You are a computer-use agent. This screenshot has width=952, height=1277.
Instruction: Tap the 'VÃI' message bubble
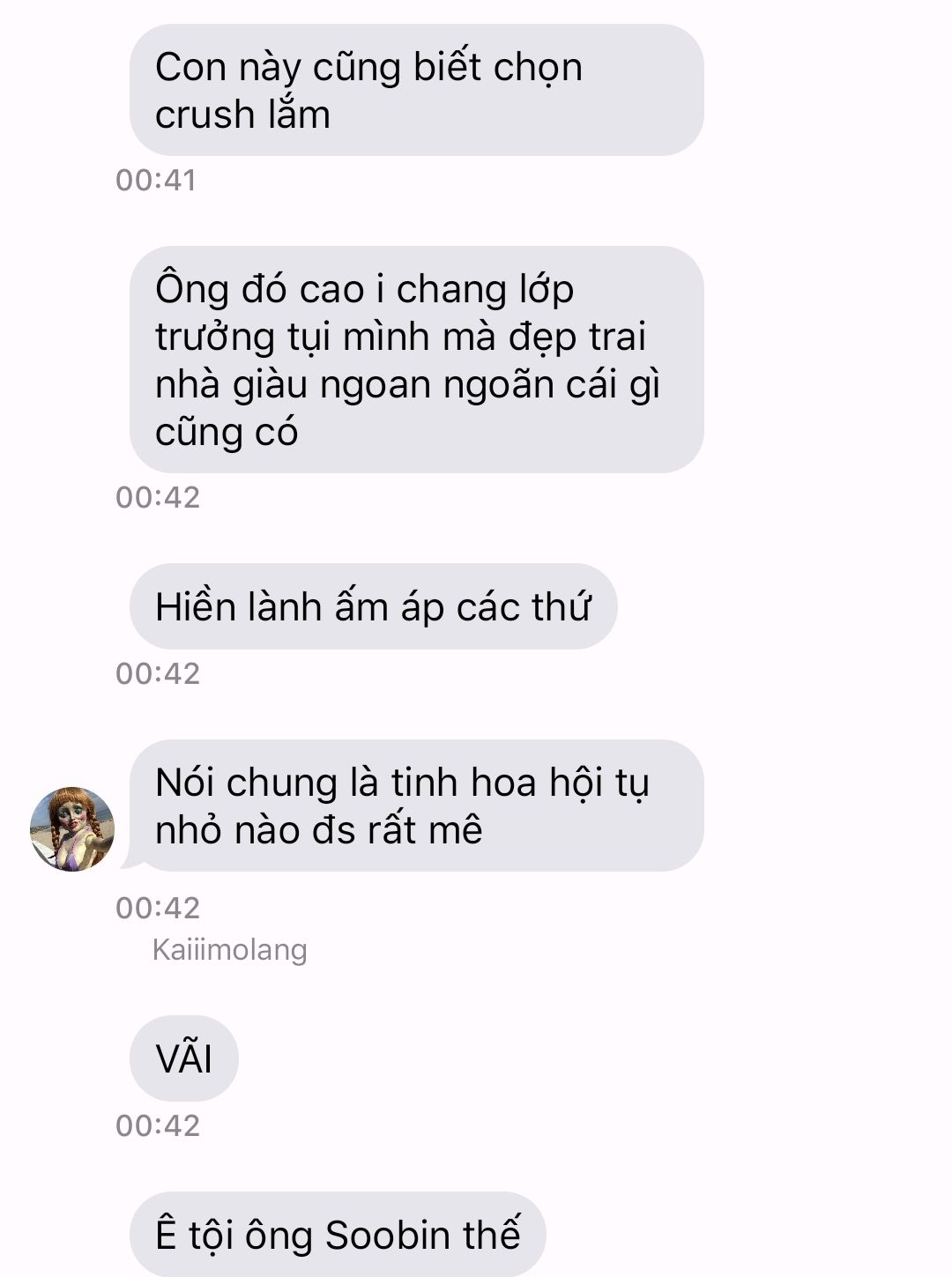(183, 1058)
